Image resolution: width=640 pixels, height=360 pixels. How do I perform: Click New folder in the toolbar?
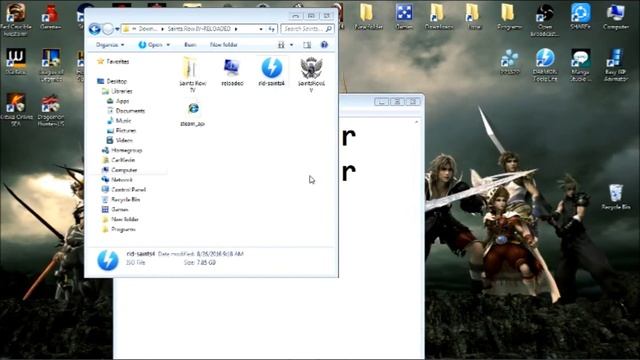[x=224, y=45]
